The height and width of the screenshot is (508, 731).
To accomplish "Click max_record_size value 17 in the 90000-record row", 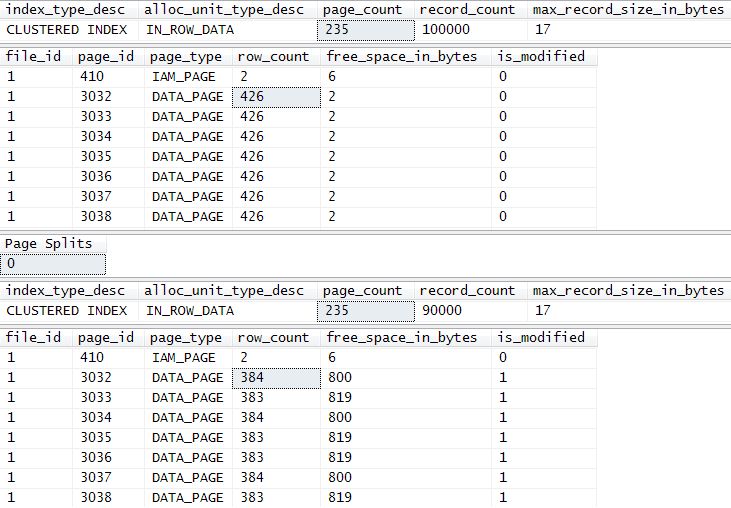I will click(629, 311).
